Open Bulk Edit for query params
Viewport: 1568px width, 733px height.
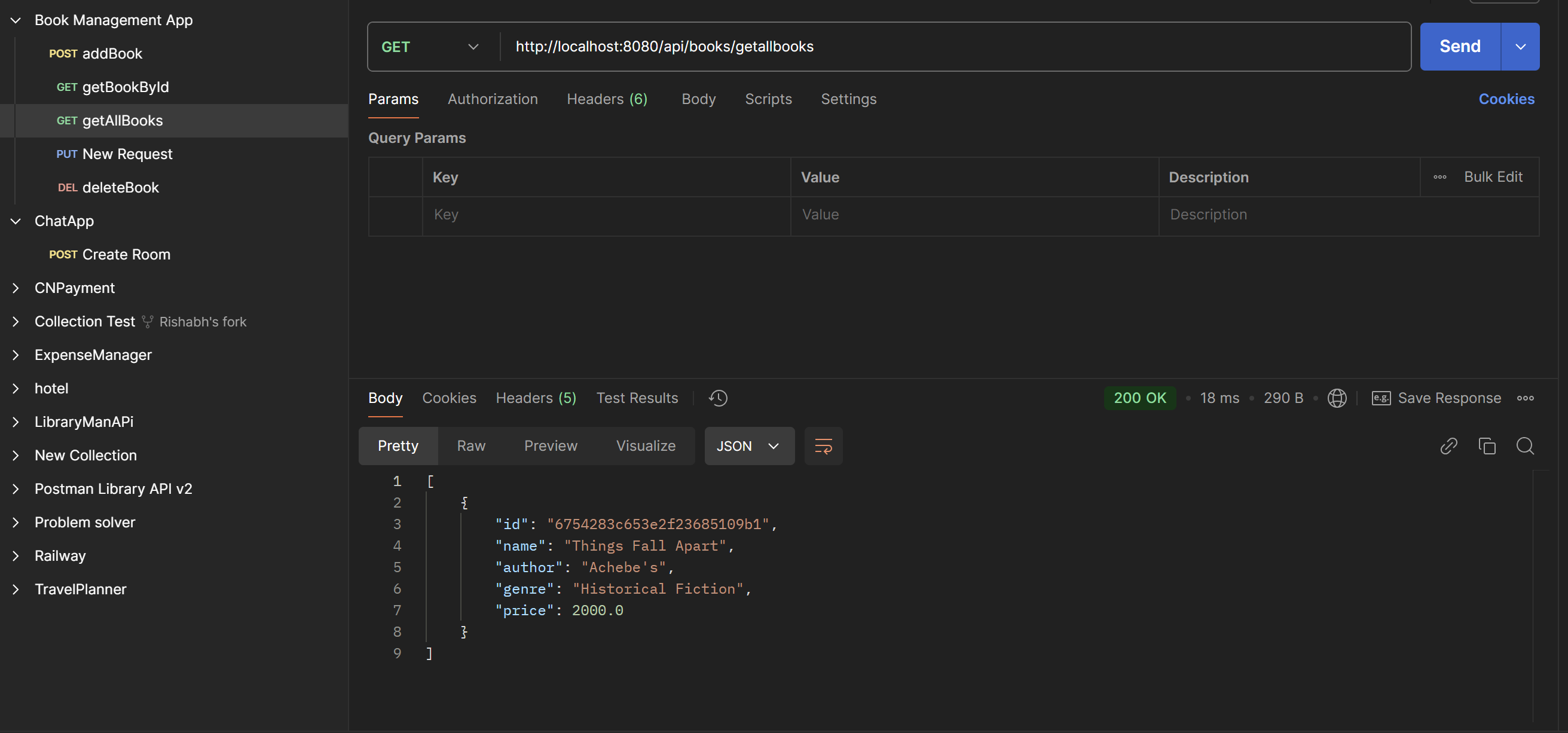pyautogui.click(x=1493, y=176)
